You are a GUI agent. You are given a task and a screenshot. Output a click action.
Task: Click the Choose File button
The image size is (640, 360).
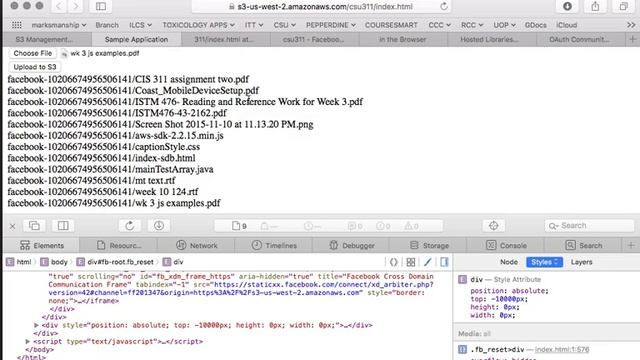coord(33,53)
